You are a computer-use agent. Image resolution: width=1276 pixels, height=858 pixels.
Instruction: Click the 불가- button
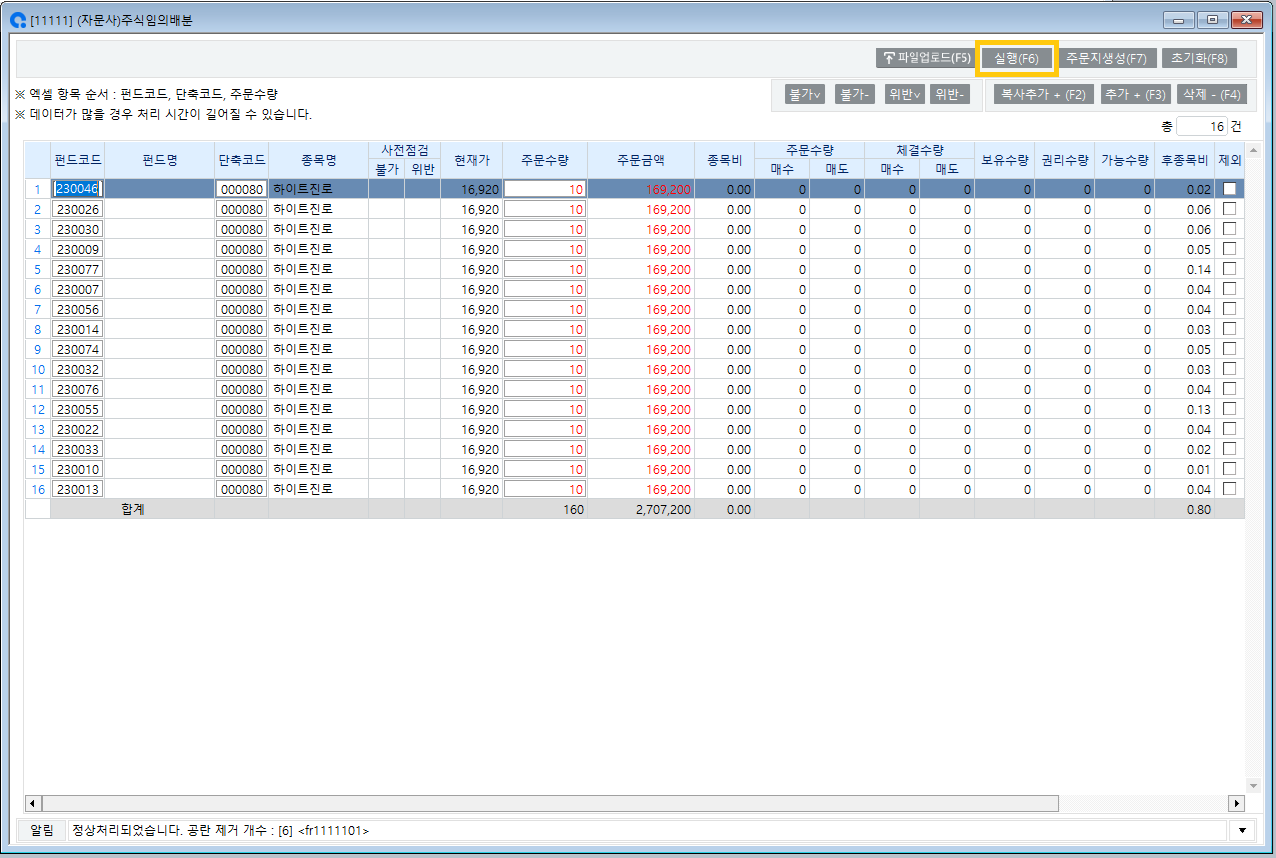[x=856, y=94]
